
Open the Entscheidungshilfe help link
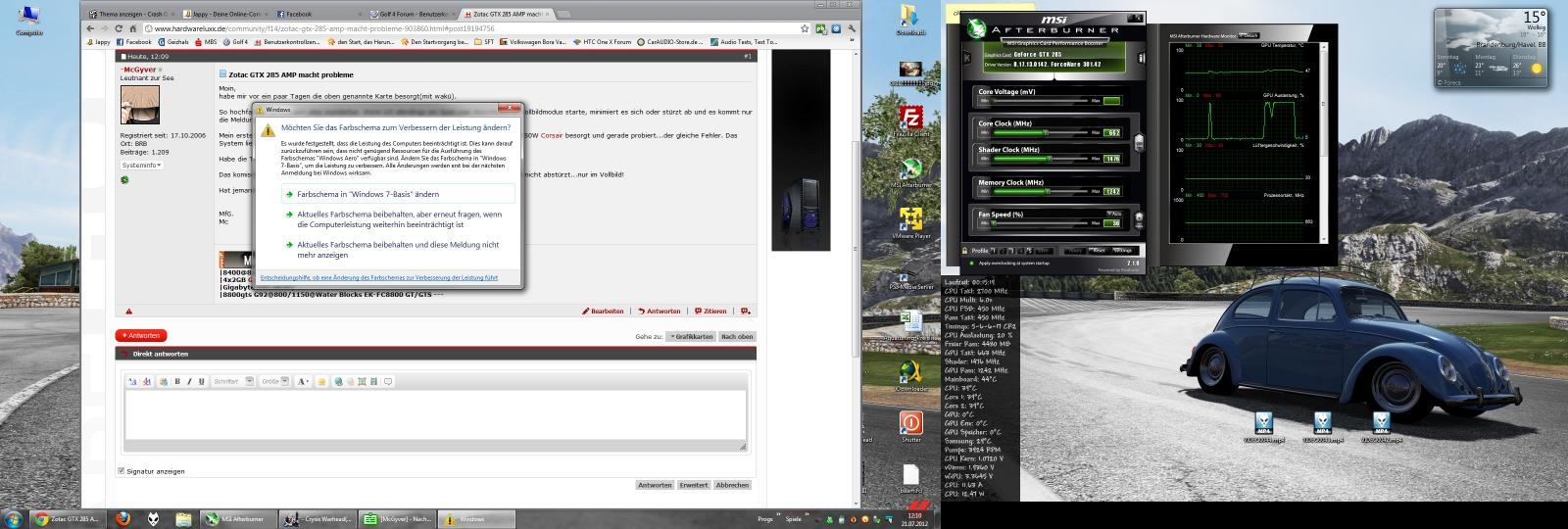click(379, 277)
